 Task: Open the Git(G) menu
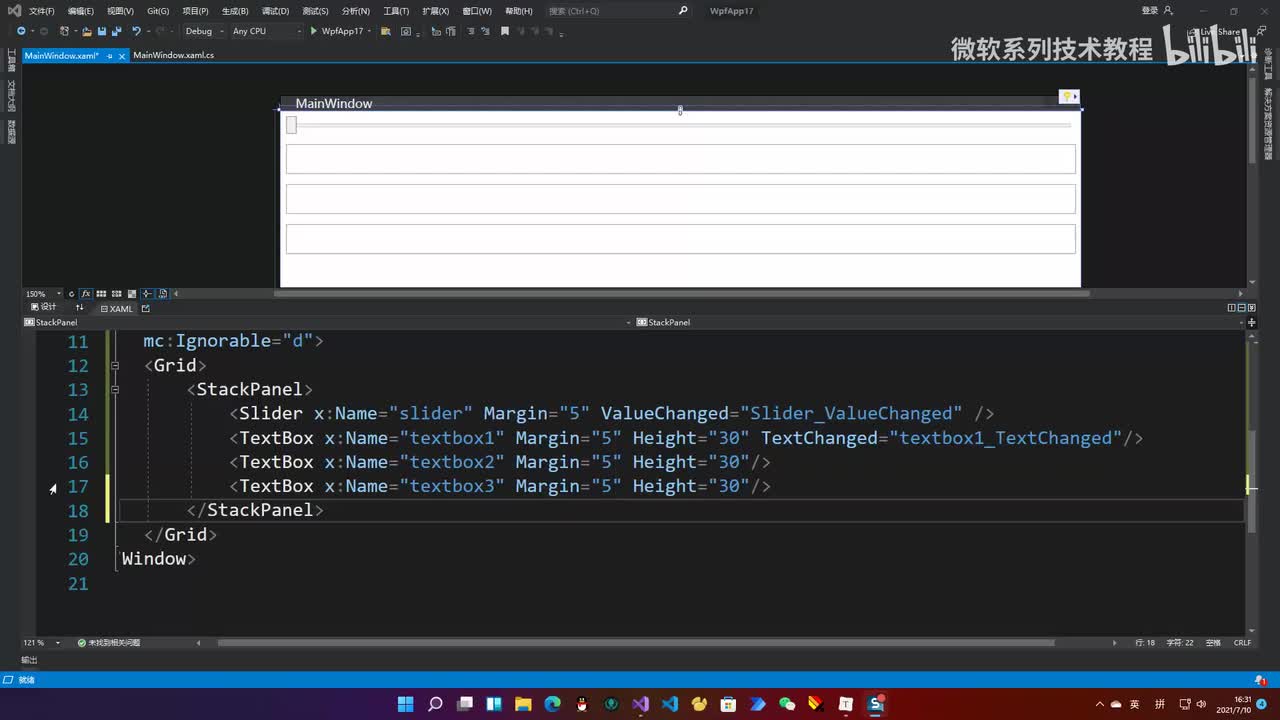pyautogui.click(x=158, y=11)
